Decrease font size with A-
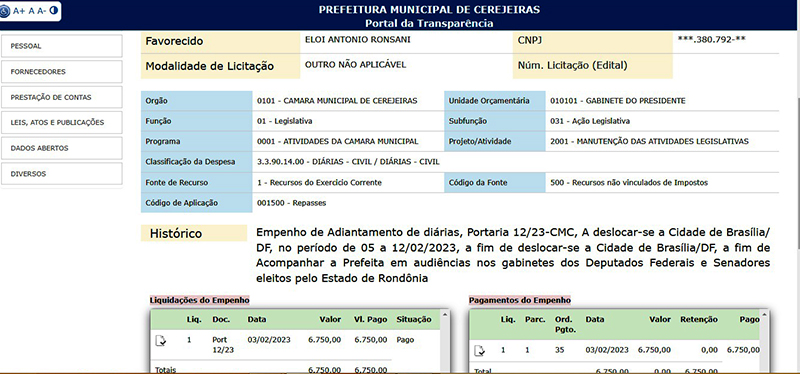Image resolution: width=800 pixels, height=374 pixels. 41,11
